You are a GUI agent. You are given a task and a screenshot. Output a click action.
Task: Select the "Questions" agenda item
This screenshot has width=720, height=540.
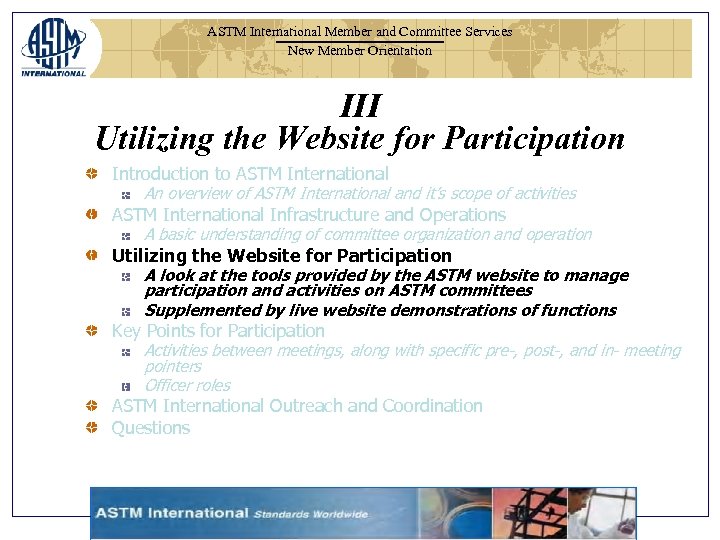[151, 428]
